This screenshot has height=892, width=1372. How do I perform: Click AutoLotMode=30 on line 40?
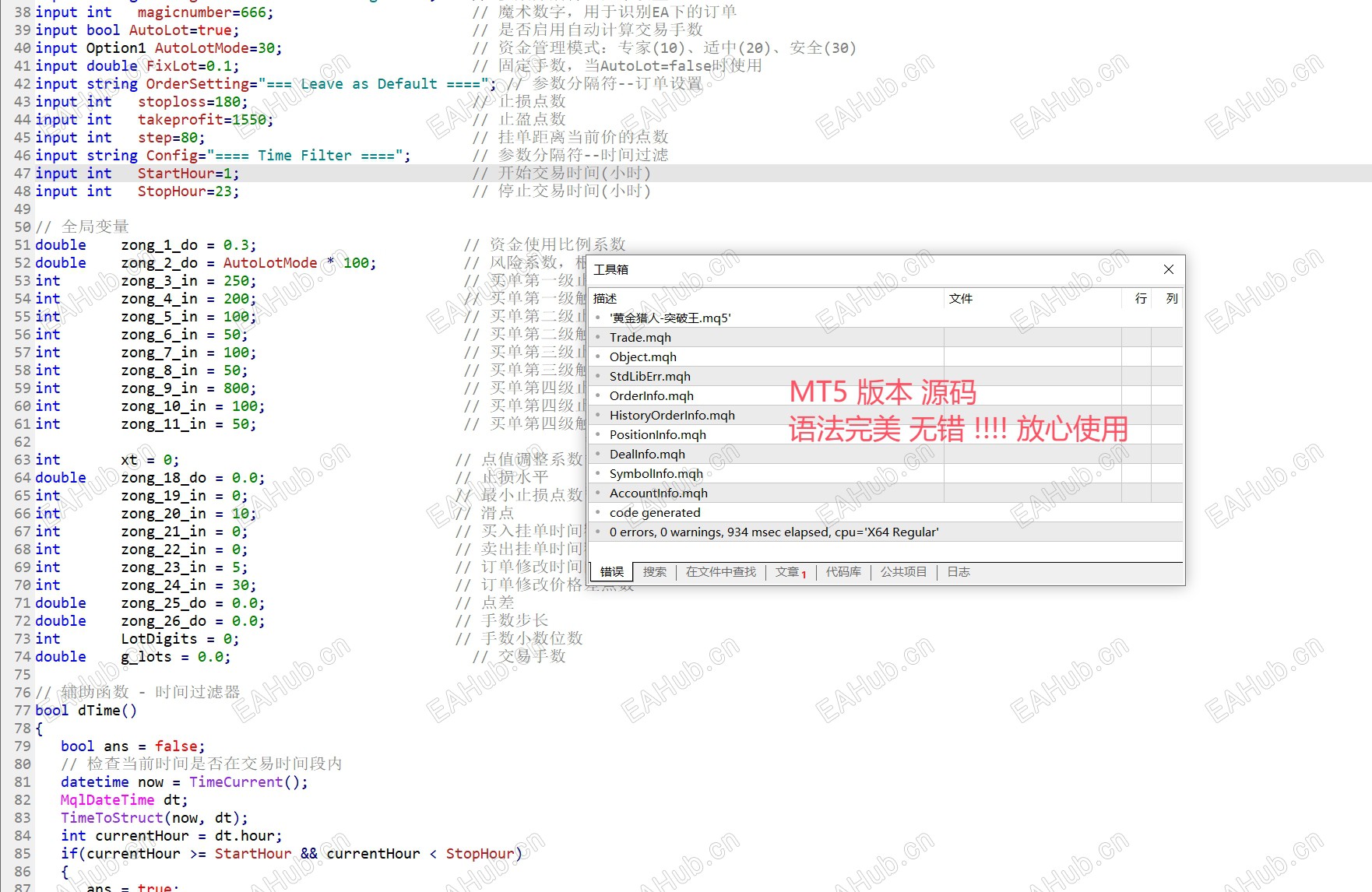[214, 48]
